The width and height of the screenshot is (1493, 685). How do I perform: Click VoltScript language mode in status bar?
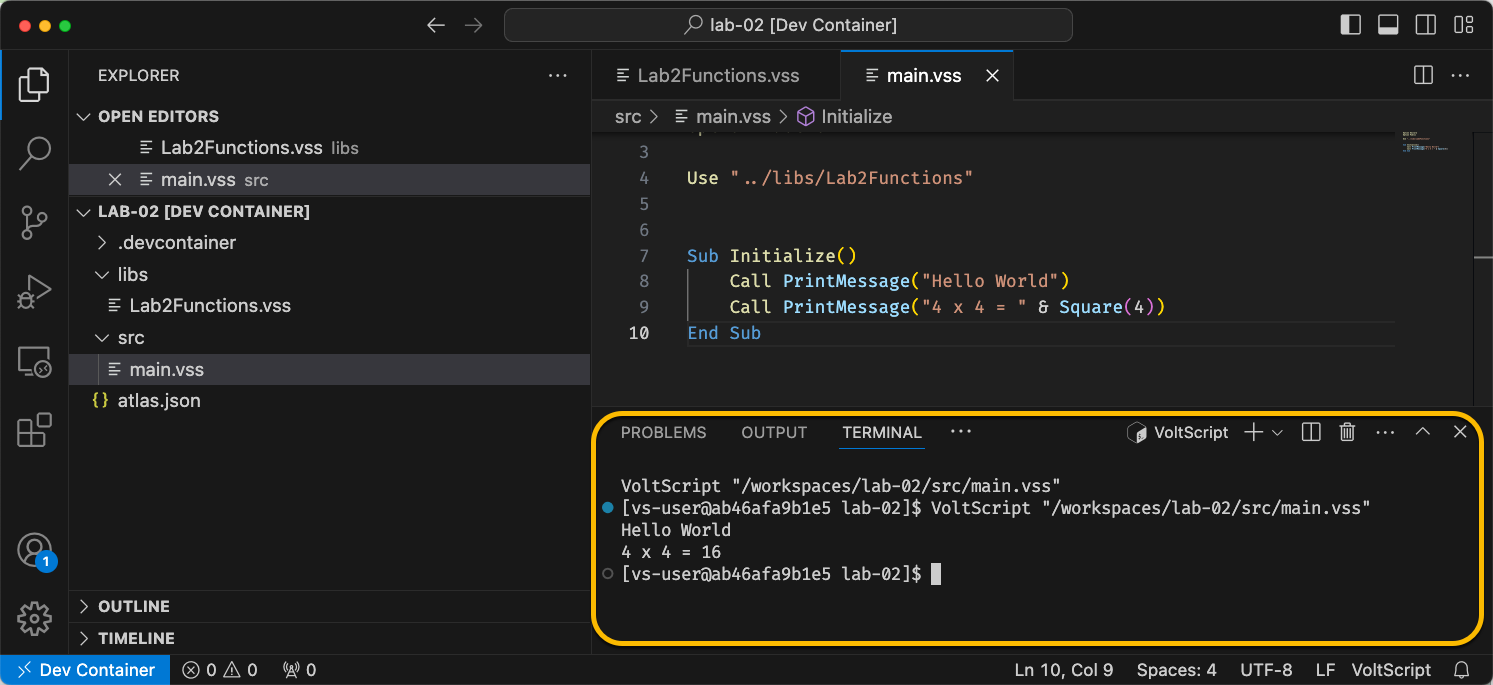pos(1391,670)
